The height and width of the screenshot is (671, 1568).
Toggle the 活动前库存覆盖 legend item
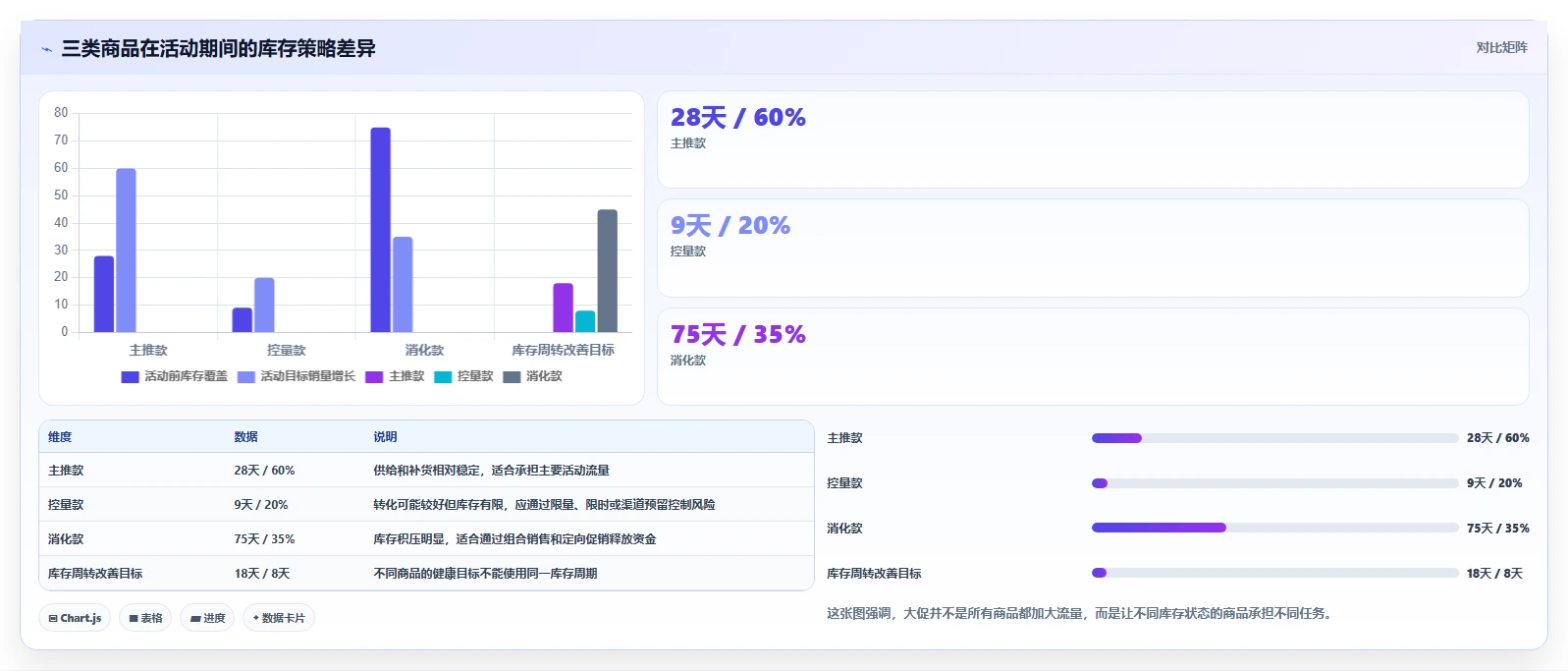[x=175, y=376]
